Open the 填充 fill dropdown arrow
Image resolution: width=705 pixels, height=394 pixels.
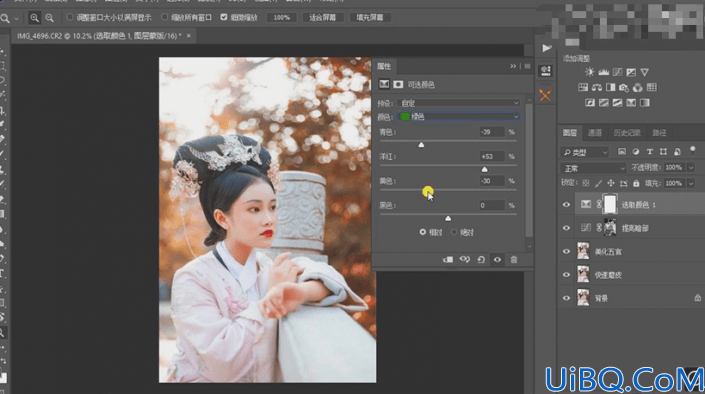tap(691, 184)
